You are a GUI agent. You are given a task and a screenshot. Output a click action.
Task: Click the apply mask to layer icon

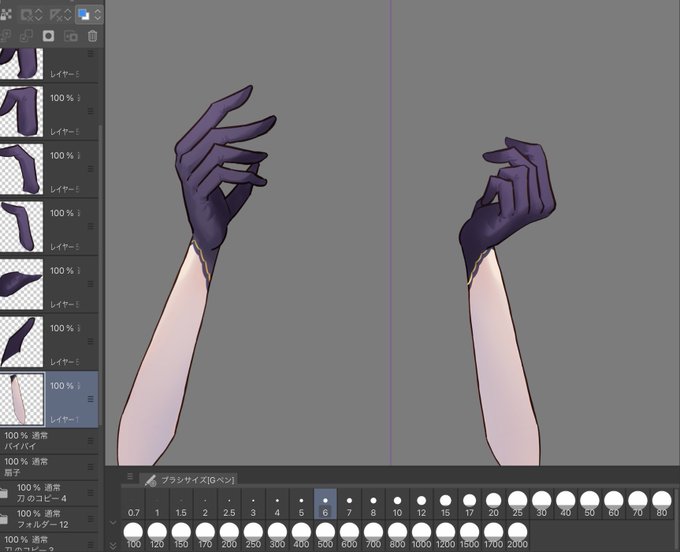coord(71,36)
